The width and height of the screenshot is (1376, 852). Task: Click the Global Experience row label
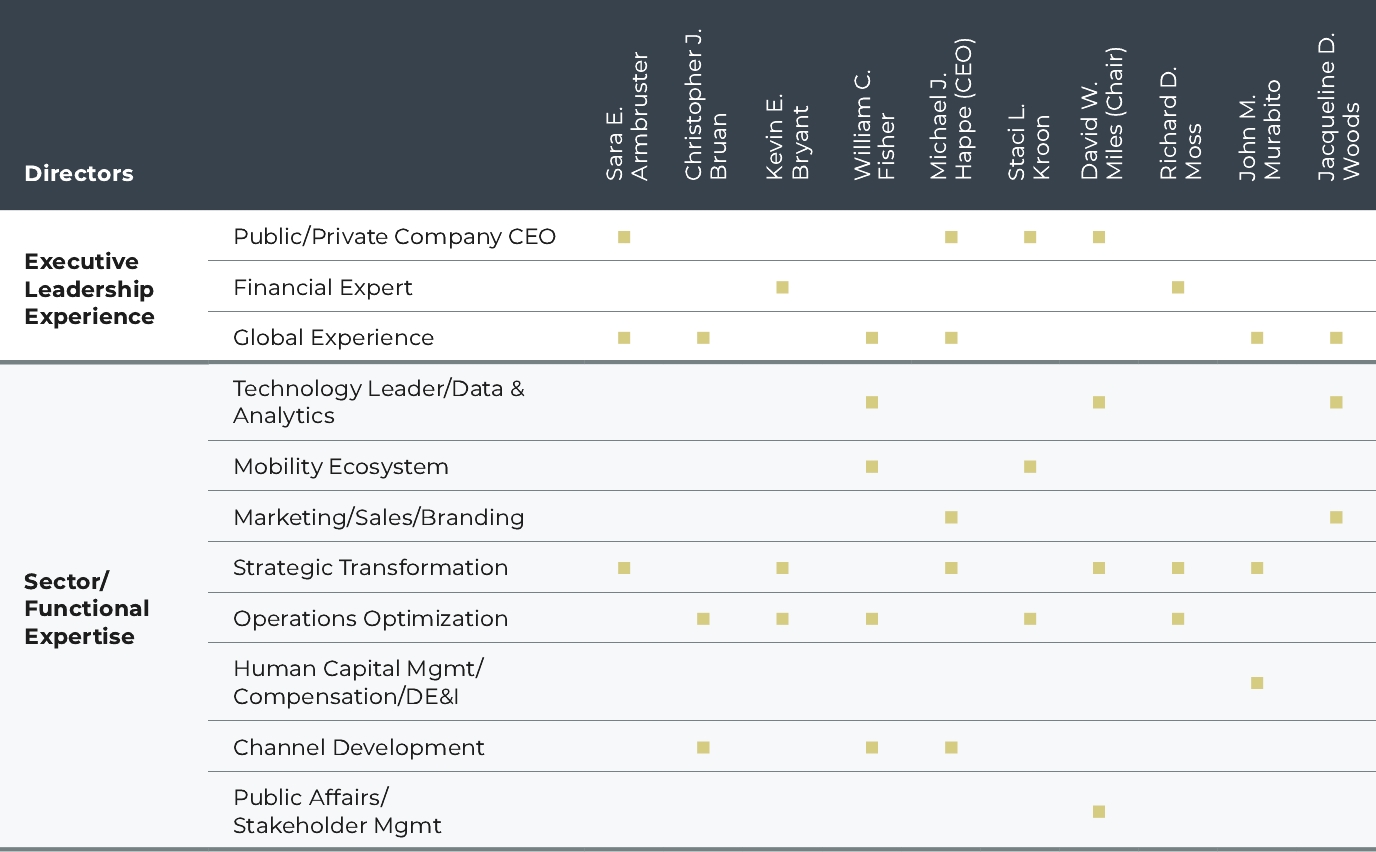click(x=333, y=338)
